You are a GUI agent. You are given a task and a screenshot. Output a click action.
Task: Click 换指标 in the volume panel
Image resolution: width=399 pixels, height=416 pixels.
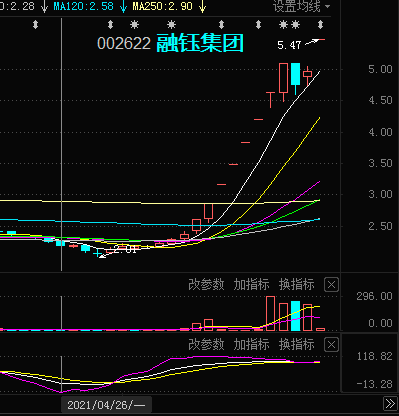(x=297, y=285)
